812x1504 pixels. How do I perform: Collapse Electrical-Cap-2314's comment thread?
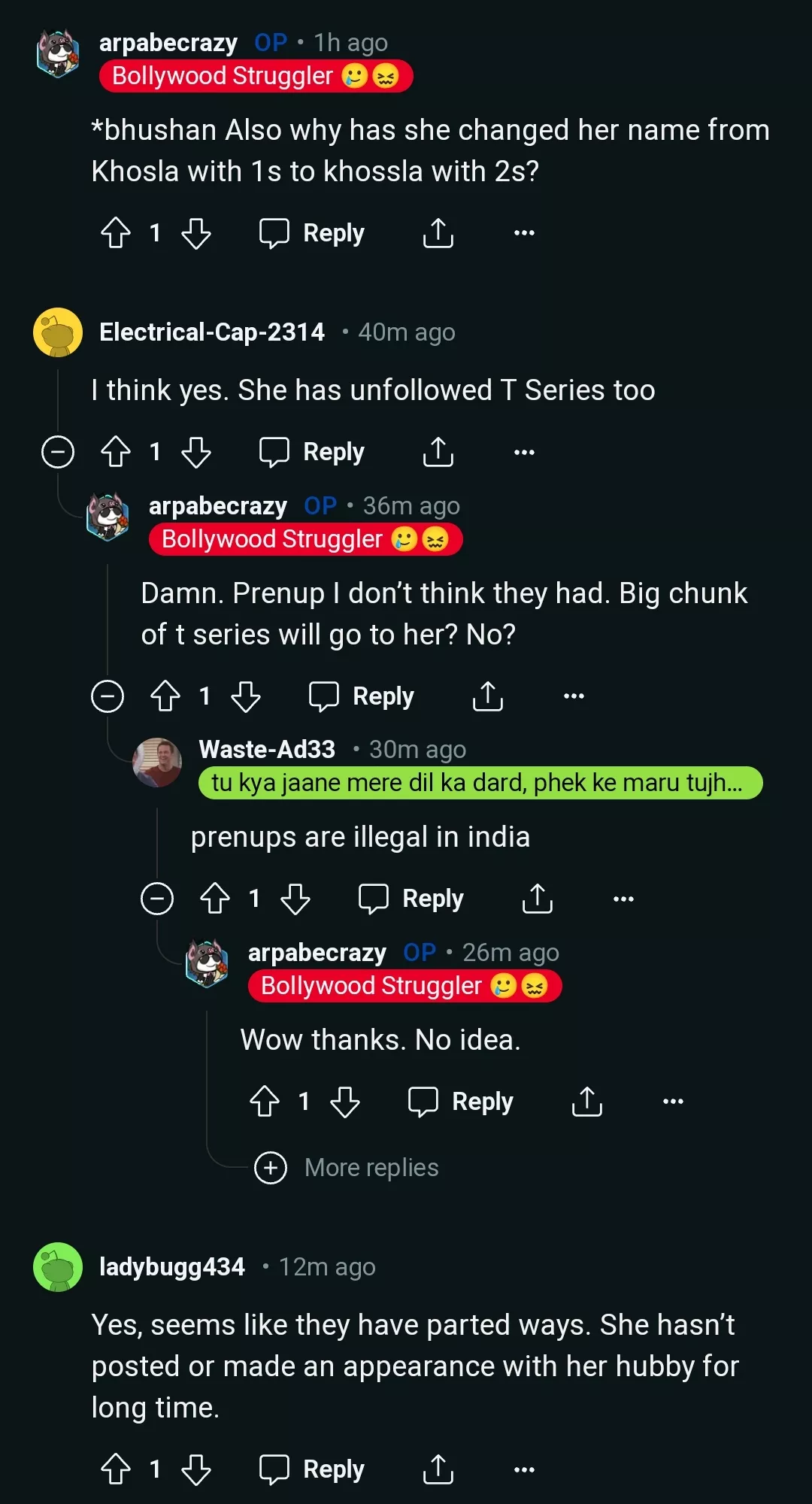[x=57, y=451]
